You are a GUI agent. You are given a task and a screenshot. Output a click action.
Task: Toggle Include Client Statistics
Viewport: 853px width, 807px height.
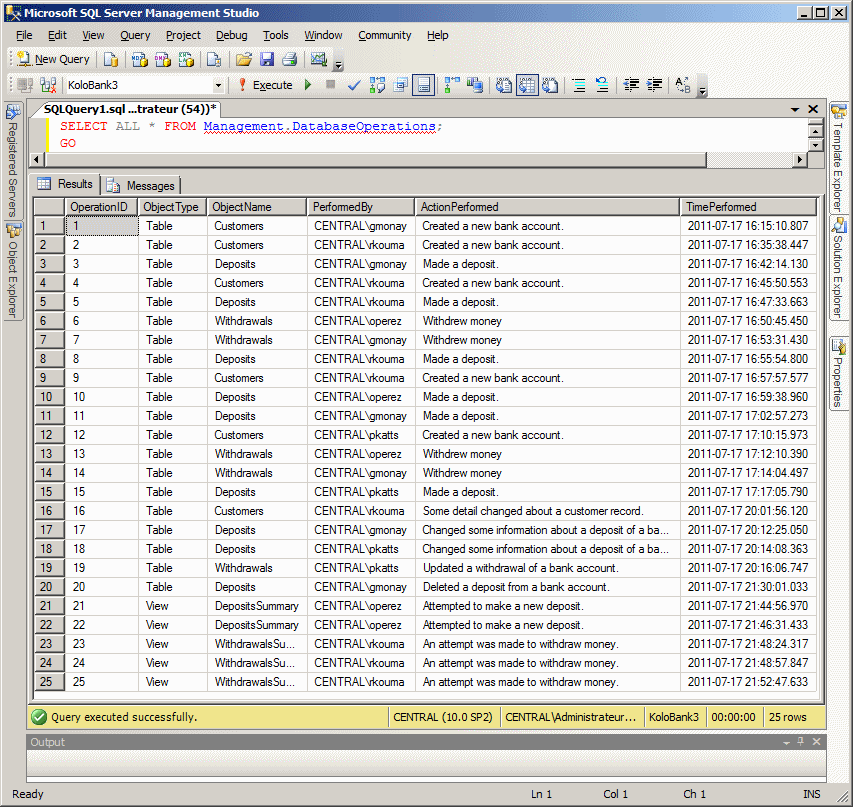click(x=474, y=85)
